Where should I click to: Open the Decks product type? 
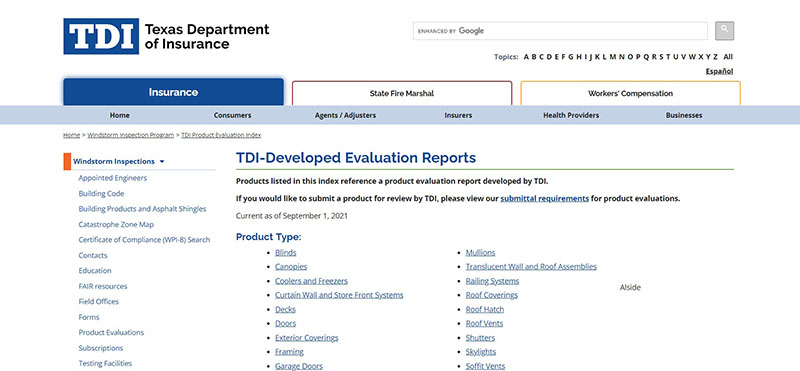285,309
